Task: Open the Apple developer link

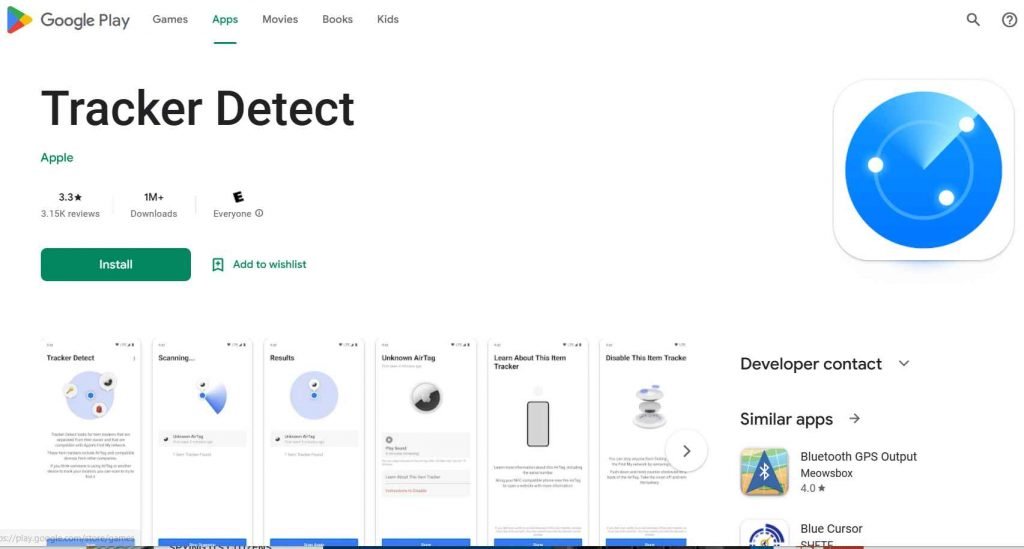Action: (x=57, y=157)
